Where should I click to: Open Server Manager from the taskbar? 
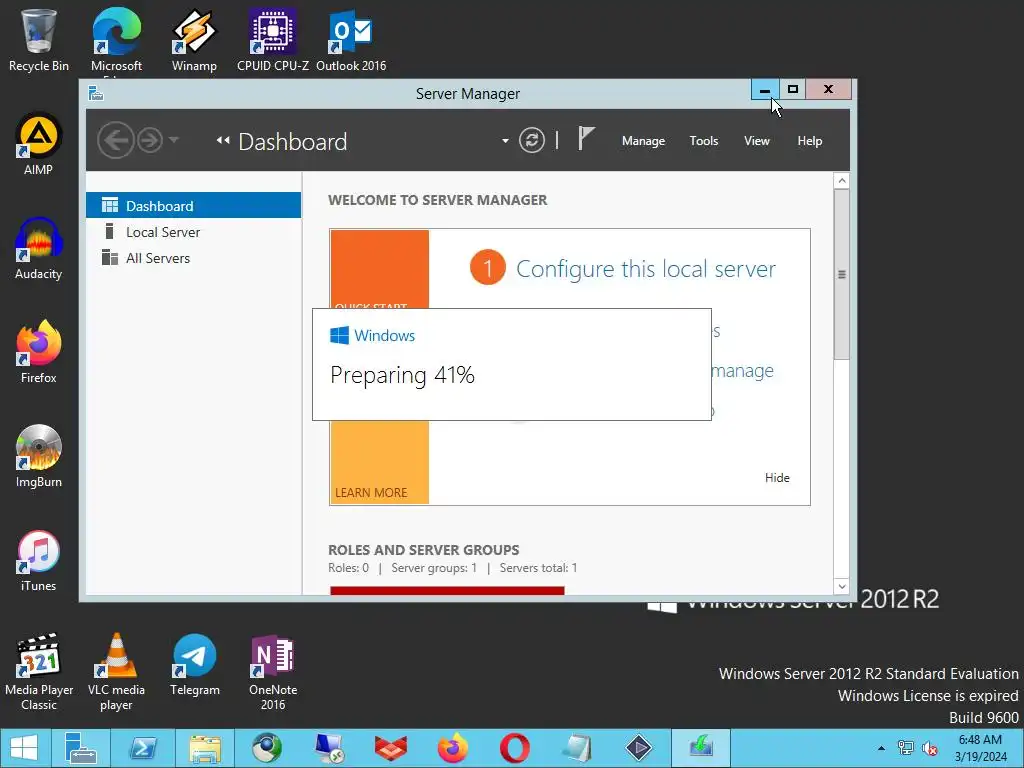[x=81, y=748]
